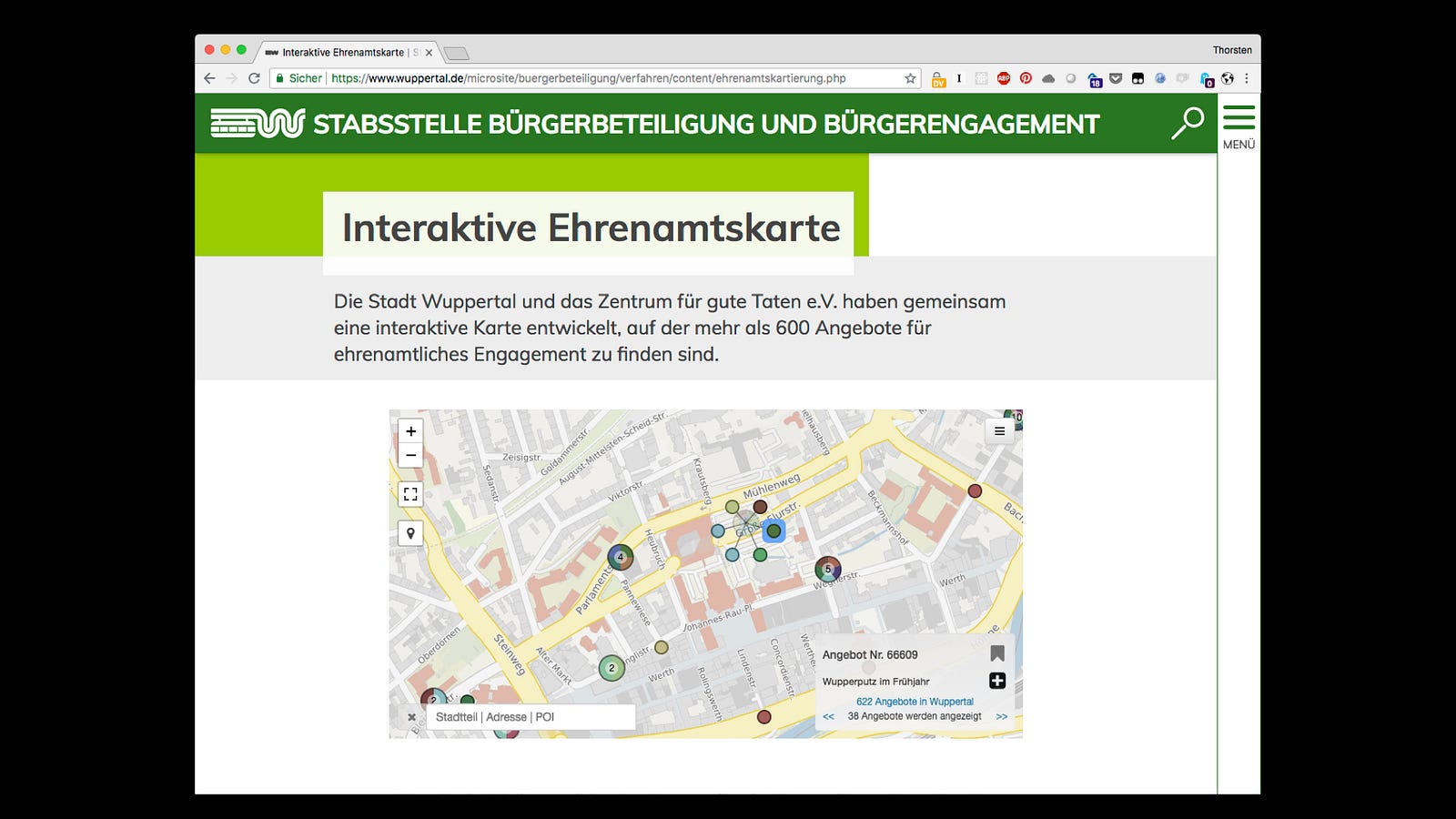
Task: Open the site search magnifier icon
Action: [x=1188, y=123]
